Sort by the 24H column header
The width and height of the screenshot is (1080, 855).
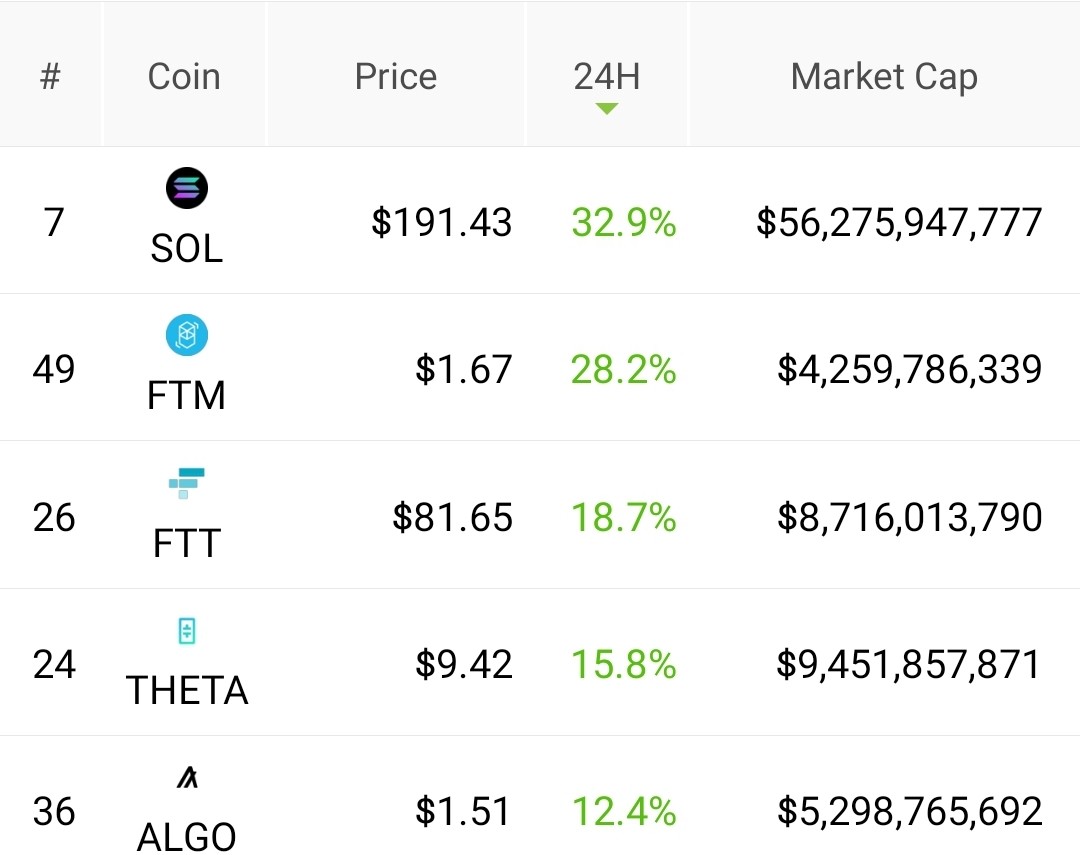point(607,76)
